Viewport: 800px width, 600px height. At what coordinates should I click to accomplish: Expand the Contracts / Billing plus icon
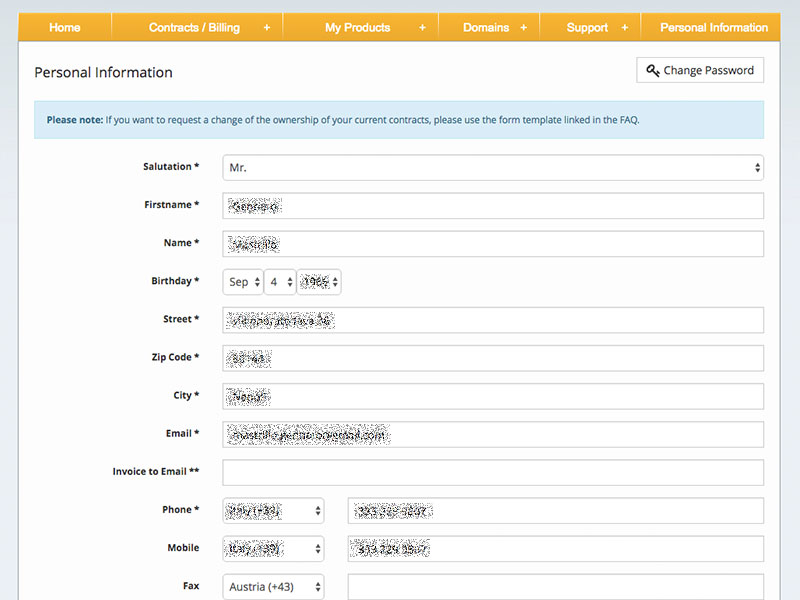[x=267, y=28]
